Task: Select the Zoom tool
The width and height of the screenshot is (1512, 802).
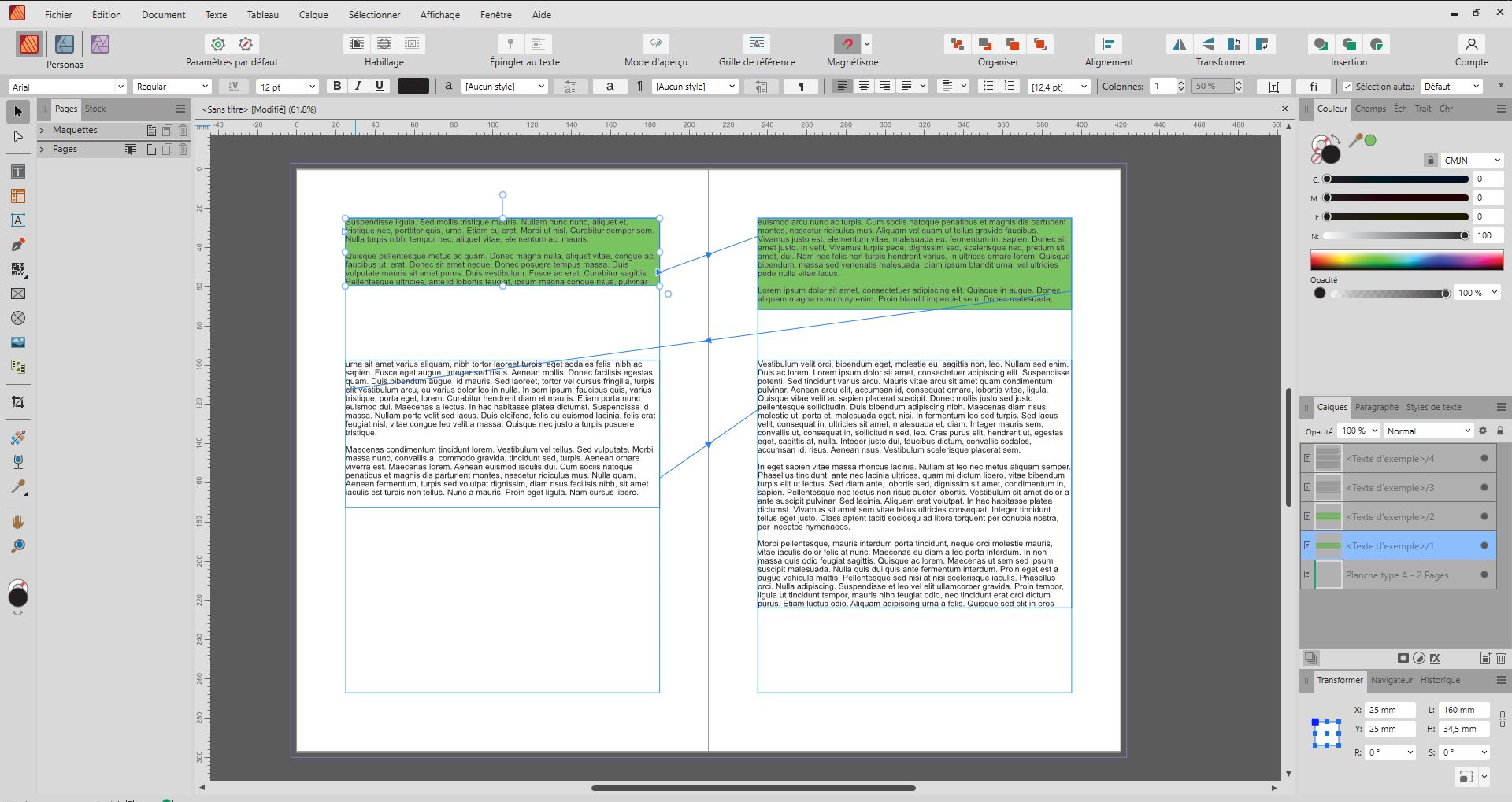Action: tap(18, 546)
